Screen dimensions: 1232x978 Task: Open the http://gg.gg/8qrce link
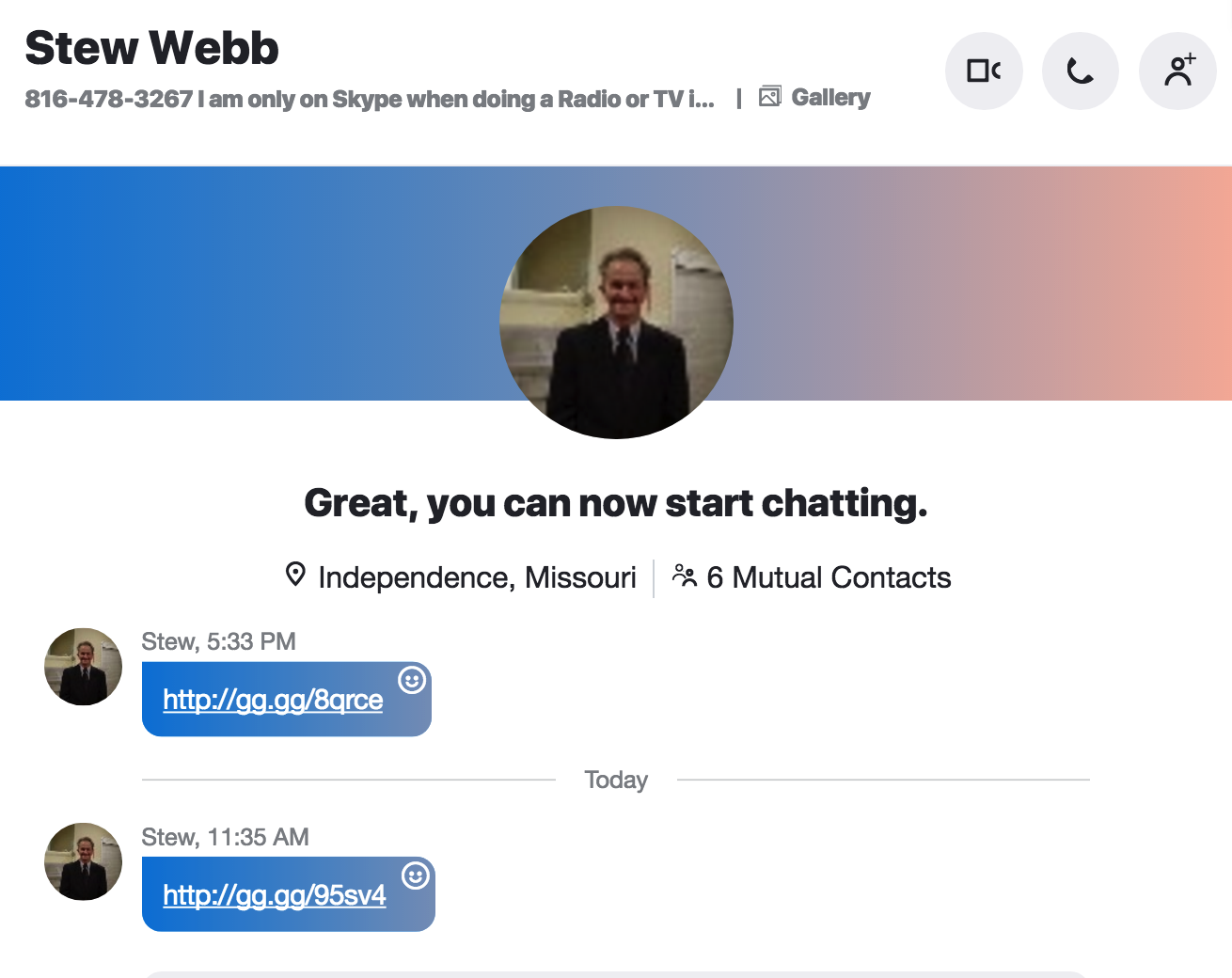(273, 700)
